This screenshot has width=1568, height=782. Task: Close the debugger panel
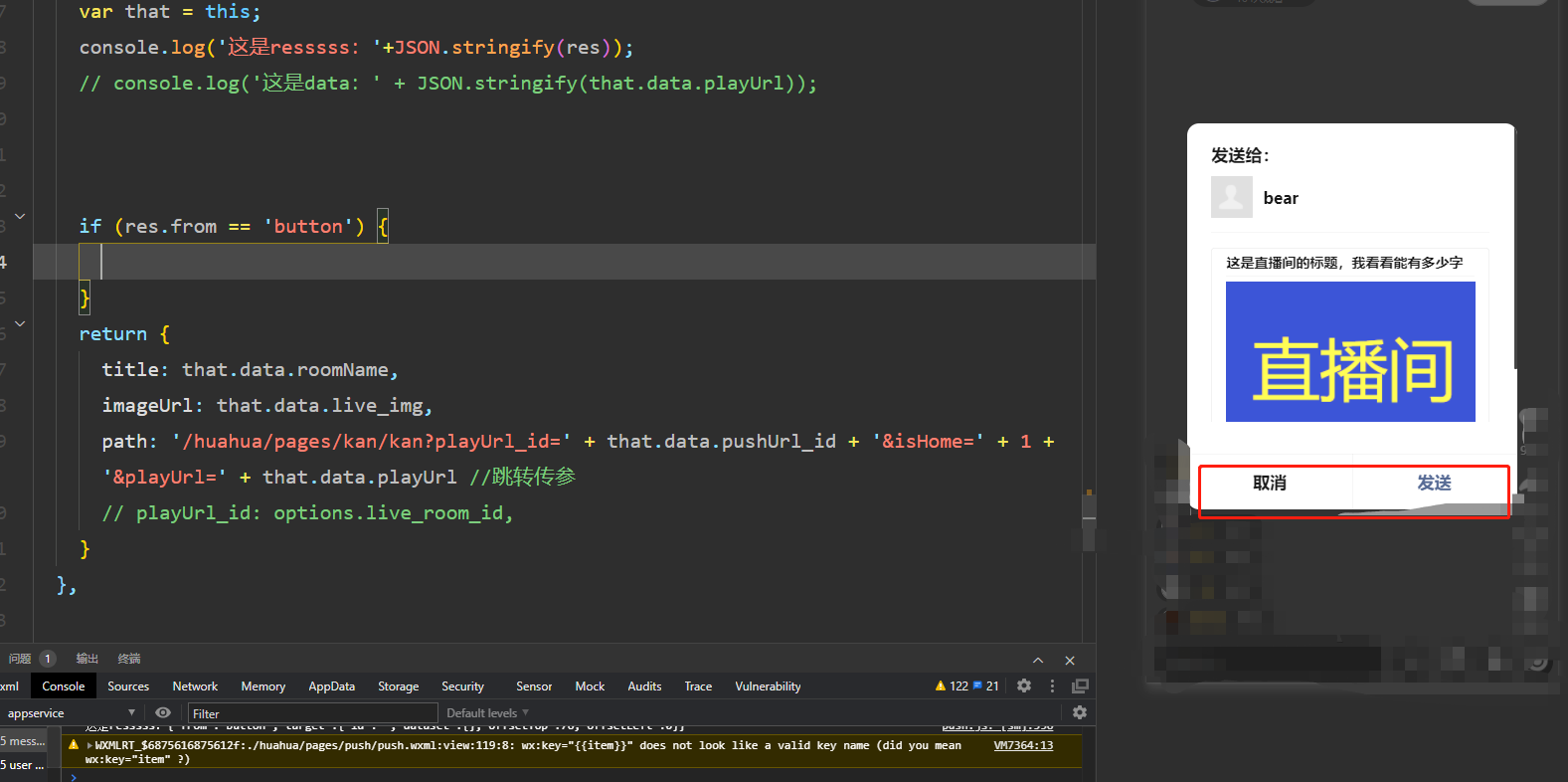[x=1070, y=660]
